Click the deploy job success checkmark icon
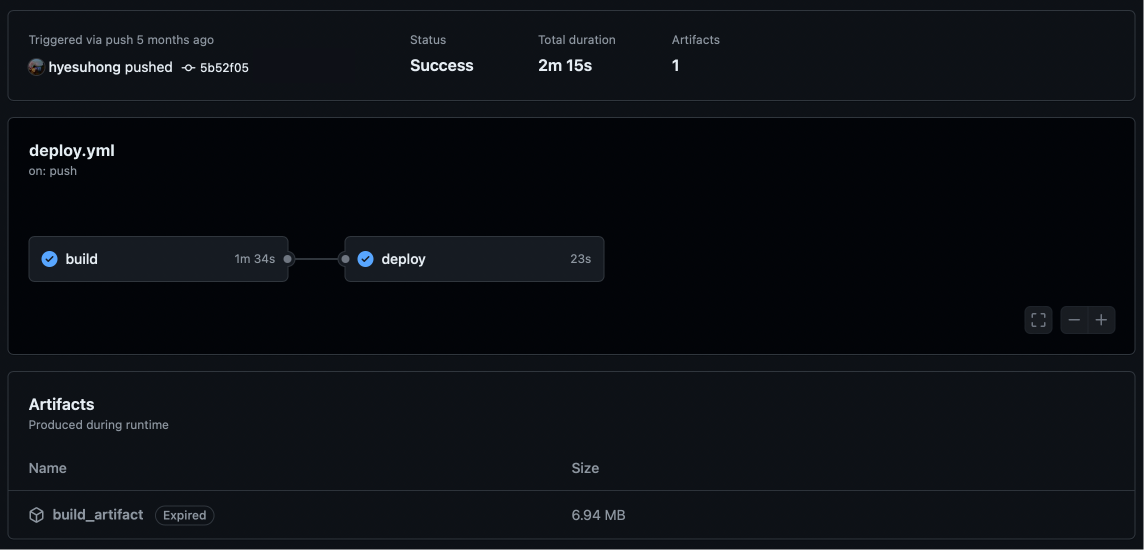Viewport: 1144px width, 550px height. 365,259
